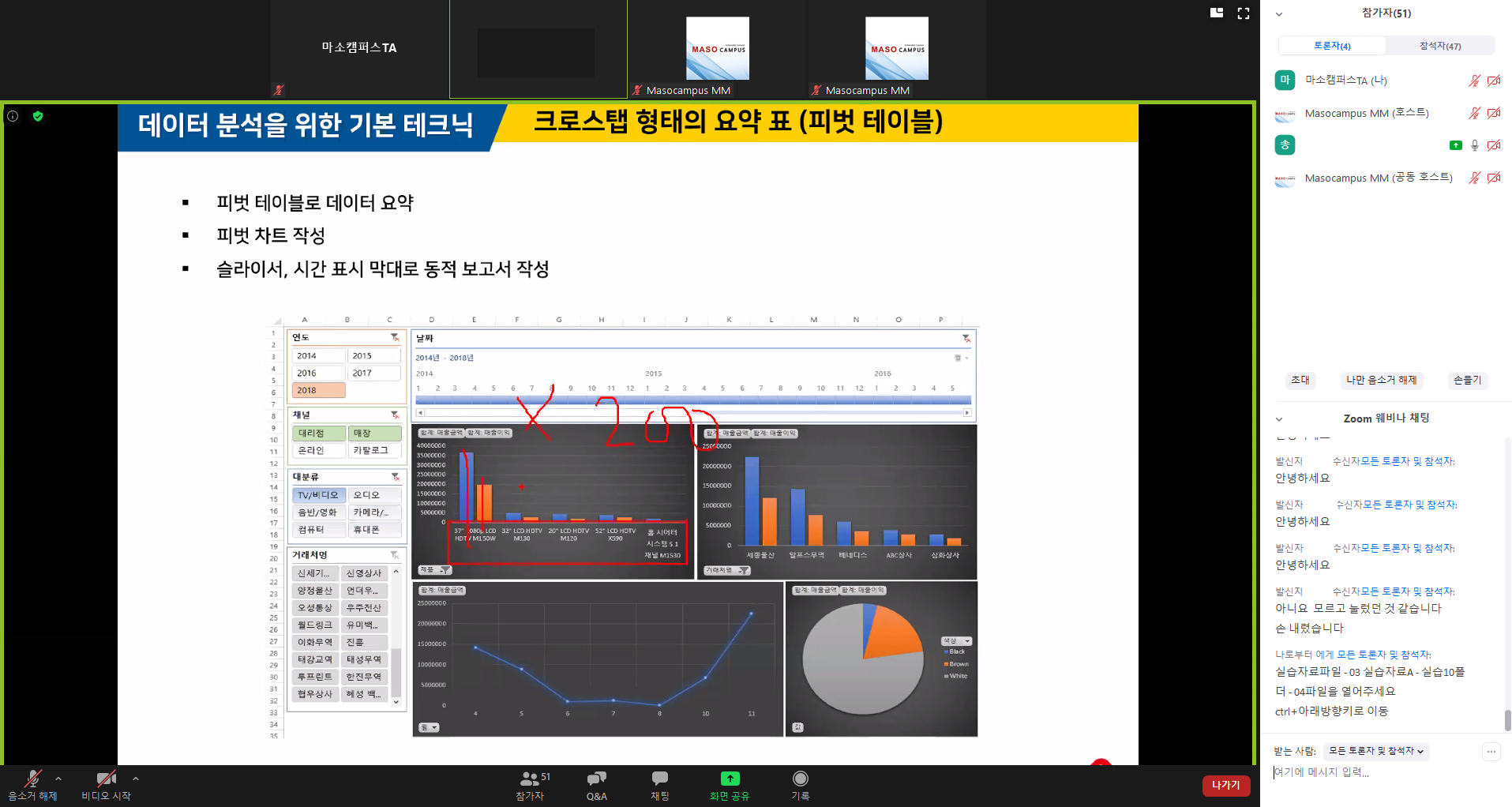The height and width of the screenshot is (807, 1512).
Task: Click the 채팅 chat icon
Action: click(x=659, y=779)
